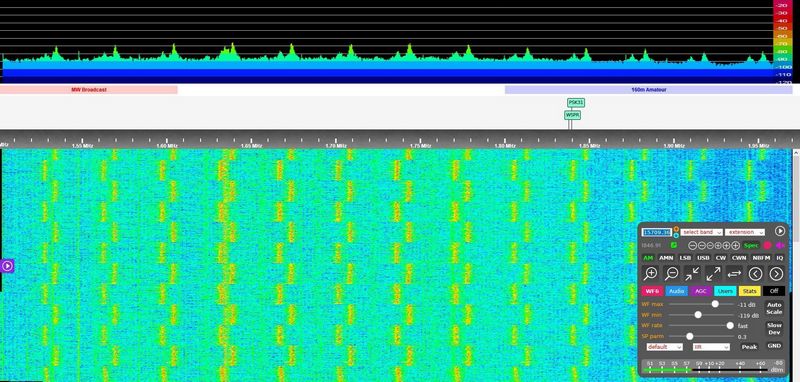Open the select band dropdown
800x382 pixels.
(x=702, y=232)
